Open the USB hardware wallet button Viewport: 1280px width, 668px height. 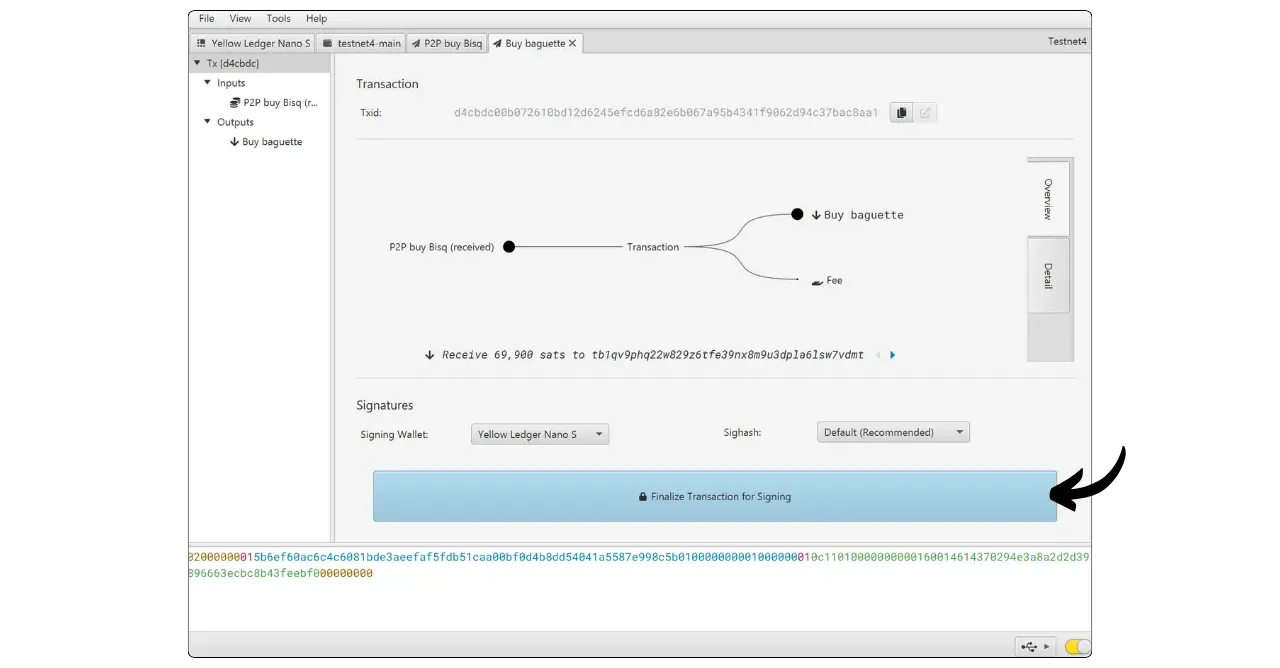1034,646
